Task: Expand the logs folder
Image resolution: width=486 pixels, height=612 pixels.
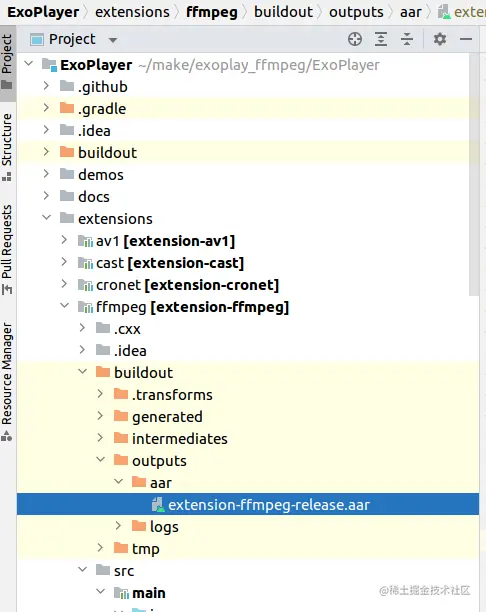Action: tap(119, 526)
